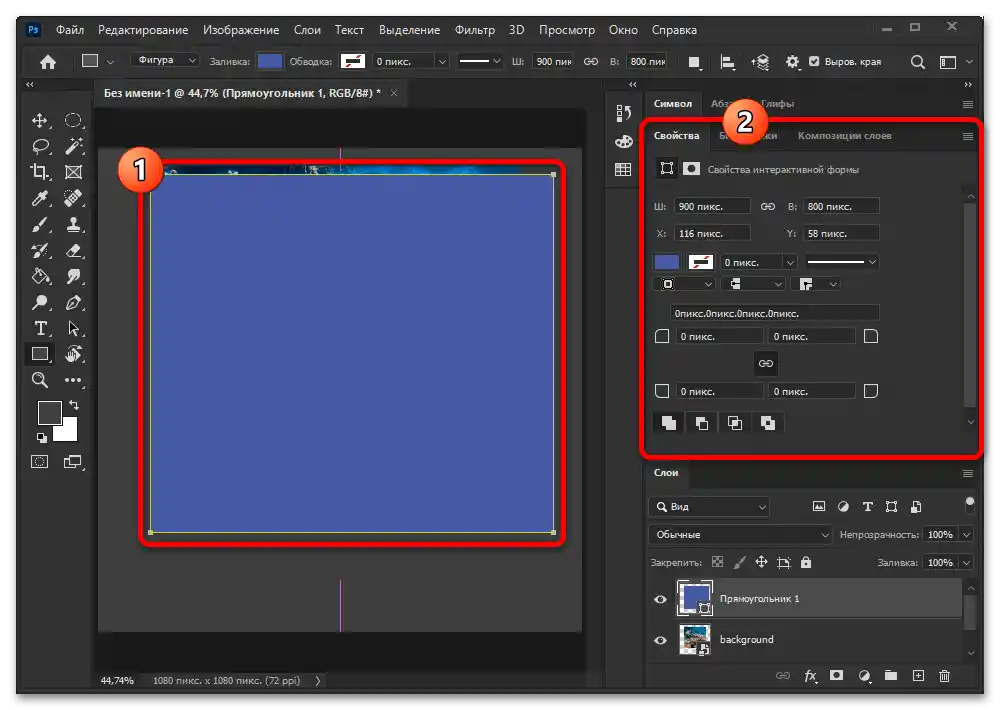Hide the Прямоугольник 1 layer
This screenshot has width=1000, height=710.
[x=661, y=599]
